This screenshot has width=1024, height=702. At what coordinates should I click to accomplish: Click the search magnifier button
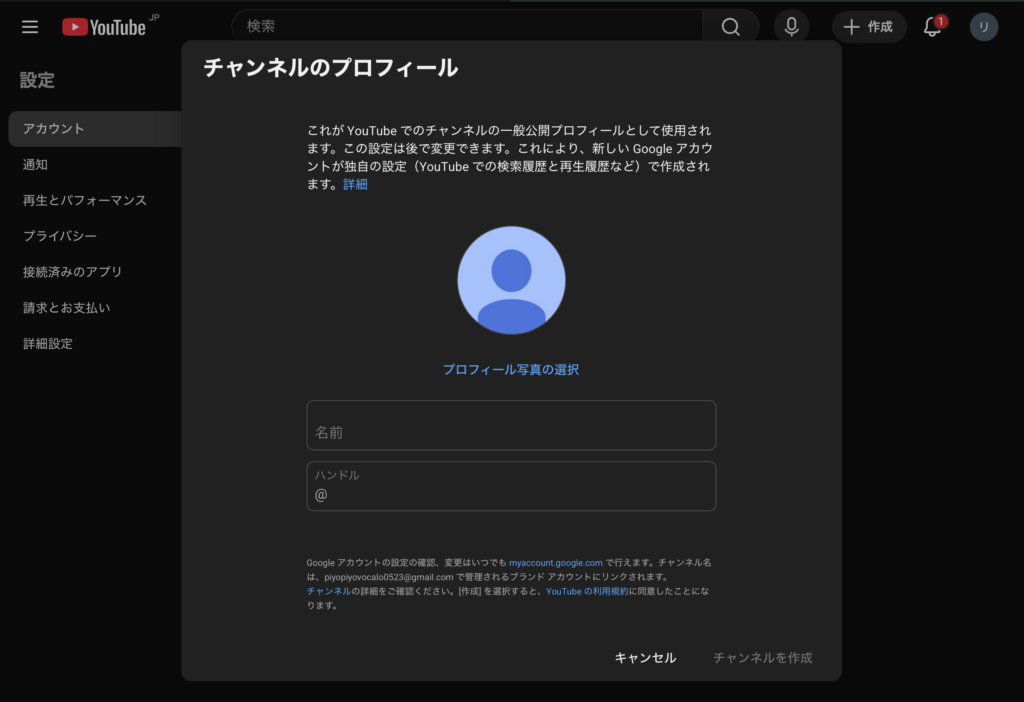click(x=730, y=27)
